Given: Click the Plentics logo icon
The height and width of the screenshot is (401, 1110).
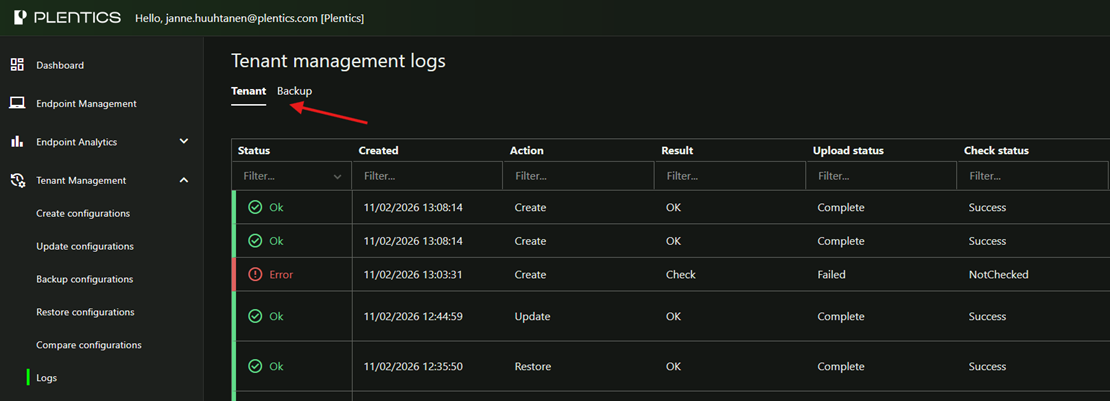Looking at the screenshot, I should [20, 18].
